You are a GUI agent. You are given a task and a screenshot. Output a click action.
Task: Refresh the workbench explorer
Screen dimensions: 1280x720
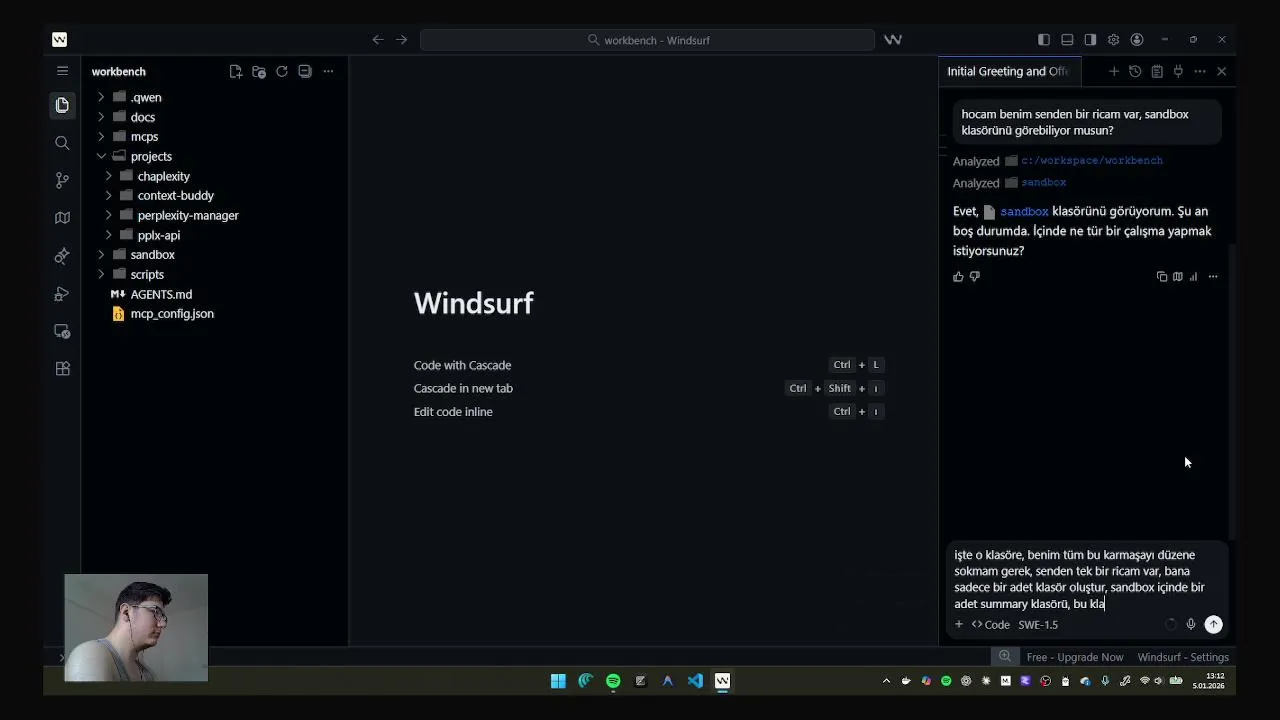click(x=282, y=71)
